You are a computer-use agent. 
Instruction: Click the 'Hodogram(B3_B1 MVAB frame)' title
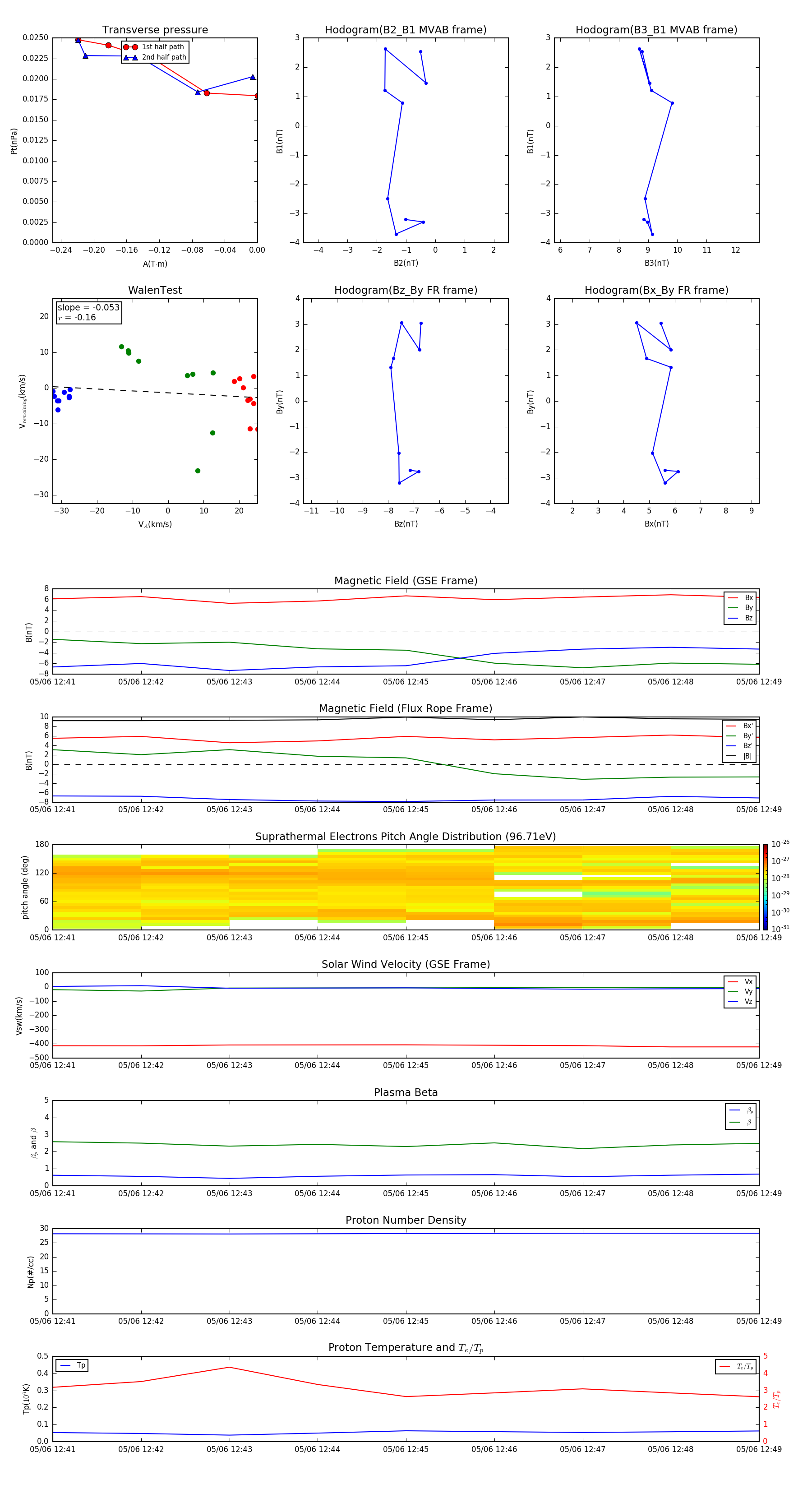coord(656,30)
